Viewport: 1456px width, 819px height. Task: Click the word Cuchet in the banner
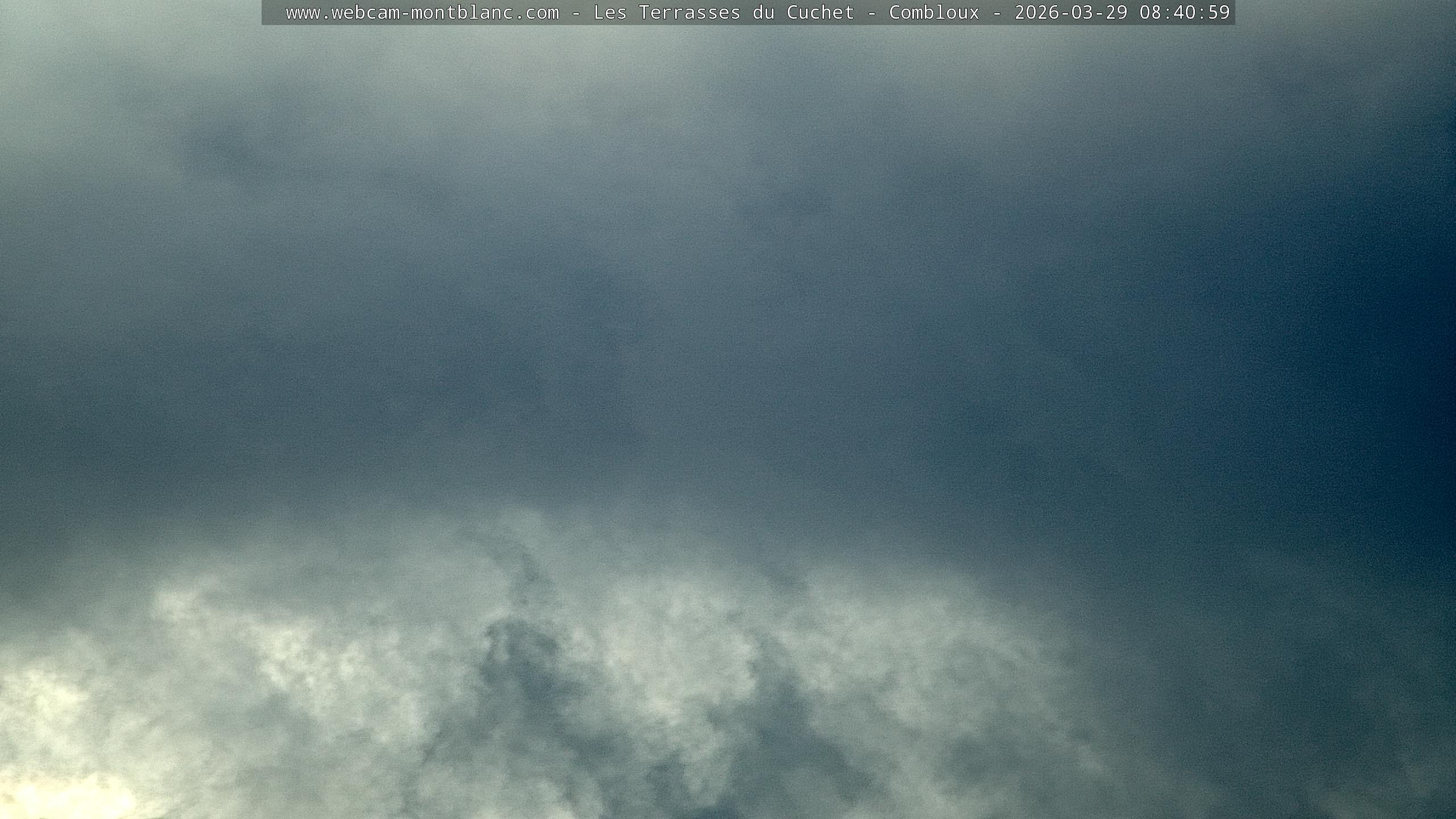(x=820, y=13)
